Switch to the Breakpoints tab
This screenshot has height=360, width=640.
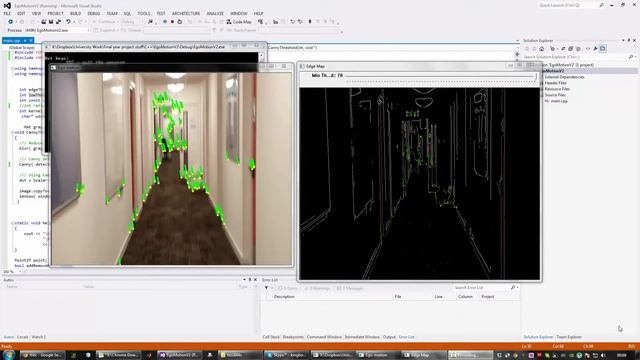point(293,337)
